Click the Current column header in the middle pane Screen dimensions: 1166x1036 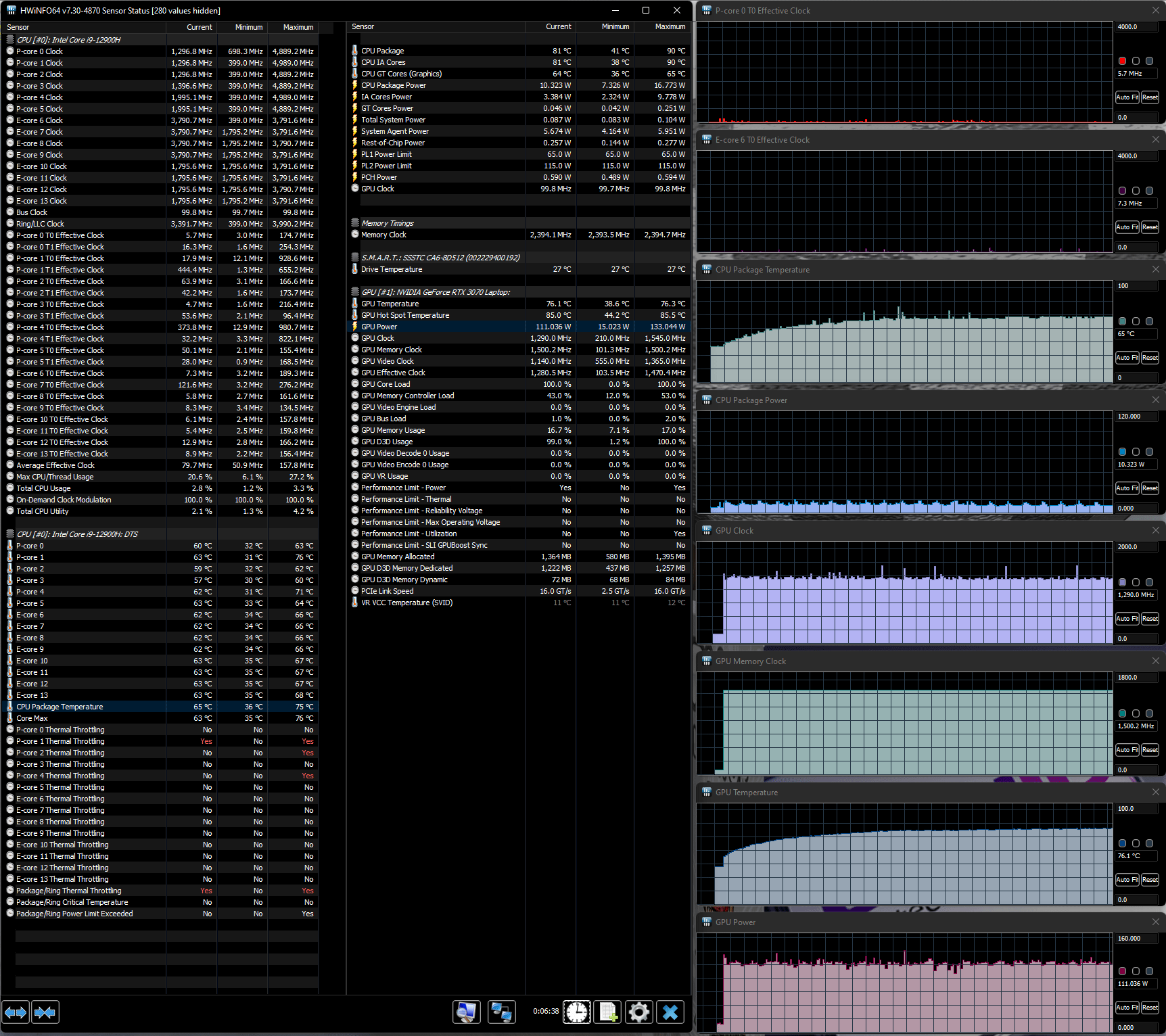coord(551,26)
